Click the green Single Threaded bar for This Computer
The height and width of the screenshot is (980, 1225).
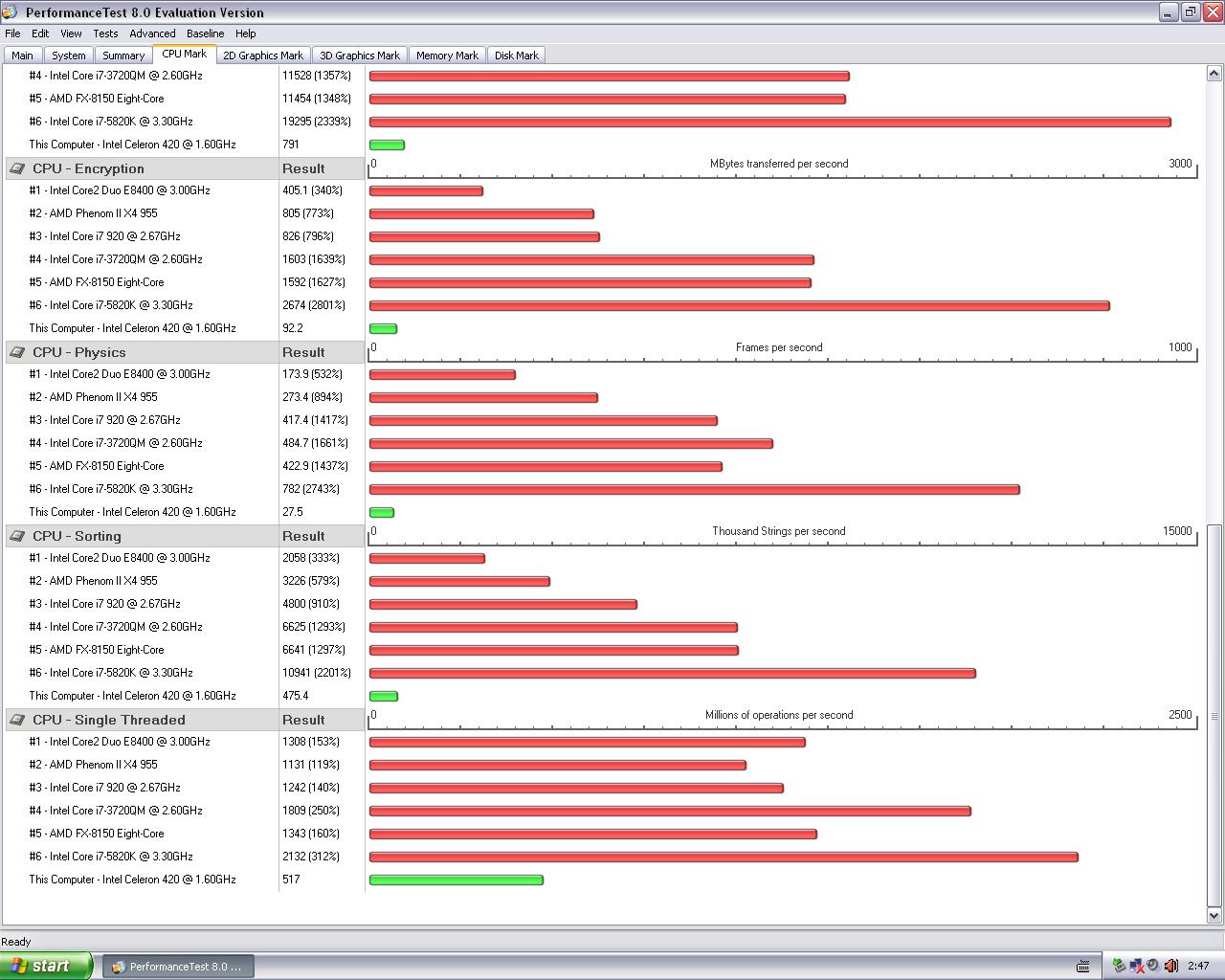pyautogui.click(x=457, y=880)
